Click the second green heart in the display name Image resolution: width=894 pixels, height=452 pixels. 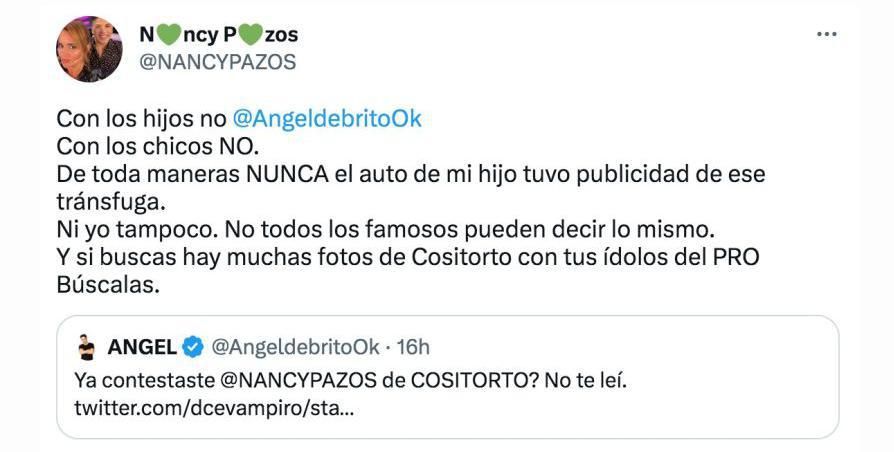tap(251, 35)
